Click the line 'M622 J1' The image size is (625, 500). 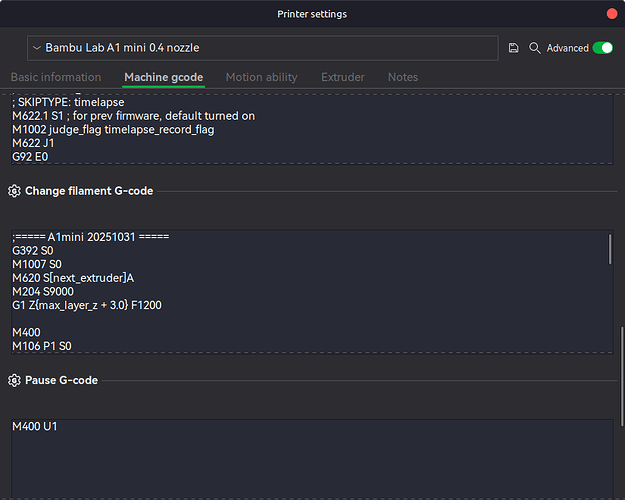pyautogui.click(x=33, y=143)
